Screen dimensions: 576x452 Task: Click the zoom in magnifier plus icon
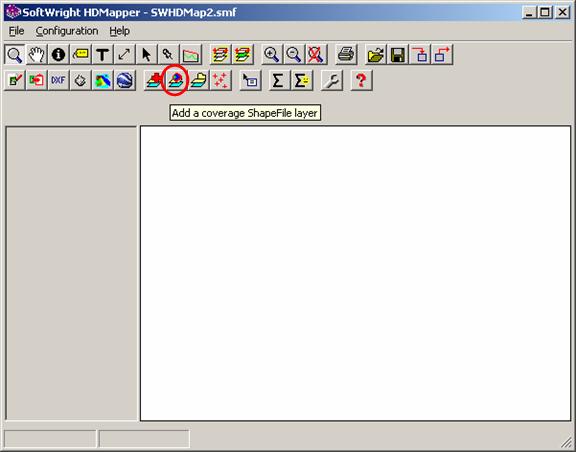click(271, 55)
